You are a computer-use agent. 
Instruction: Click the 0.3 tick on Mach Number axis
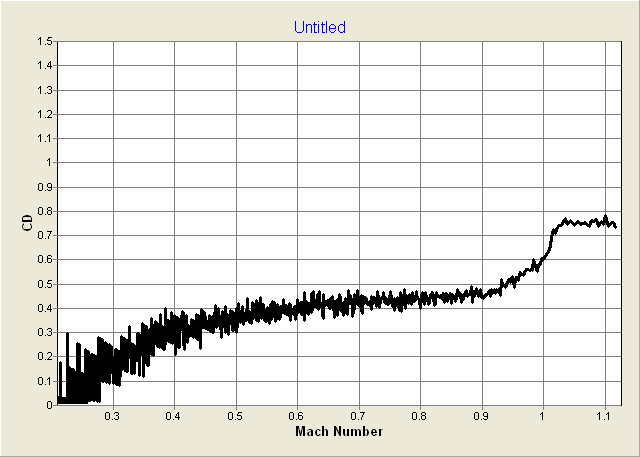pos(112,415)
